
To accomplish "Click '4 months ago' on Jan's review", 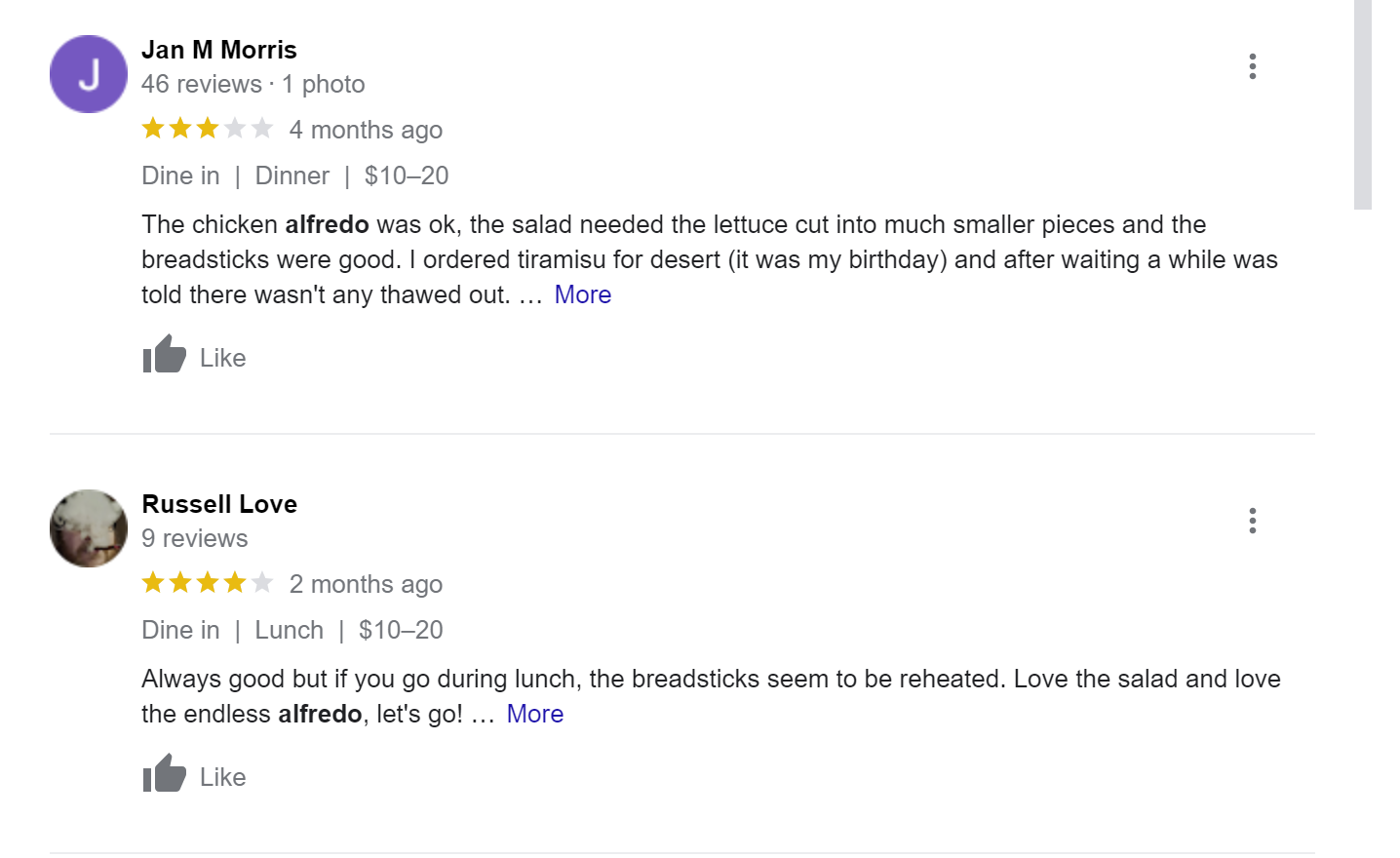I will click(366, 129).
